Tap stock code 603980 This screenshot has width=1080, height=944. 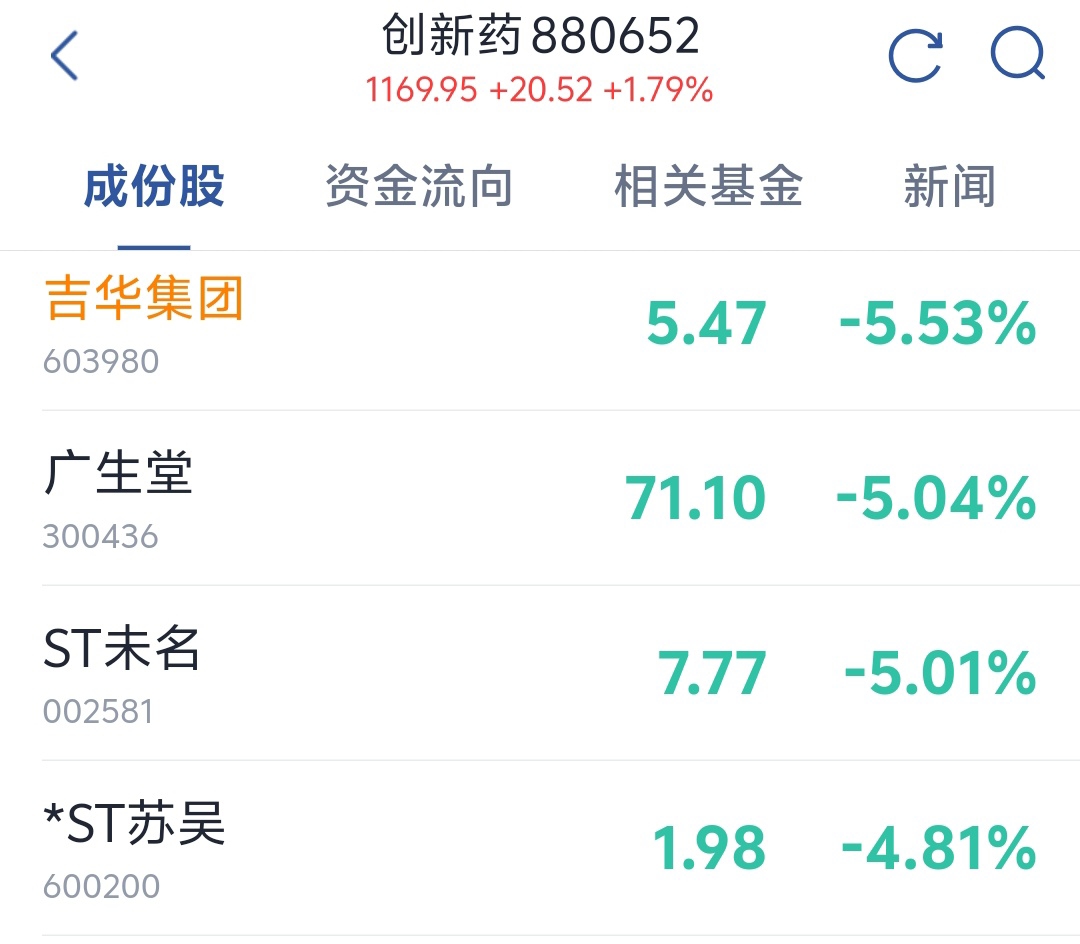pyautogui.click(x=101, y=361)
